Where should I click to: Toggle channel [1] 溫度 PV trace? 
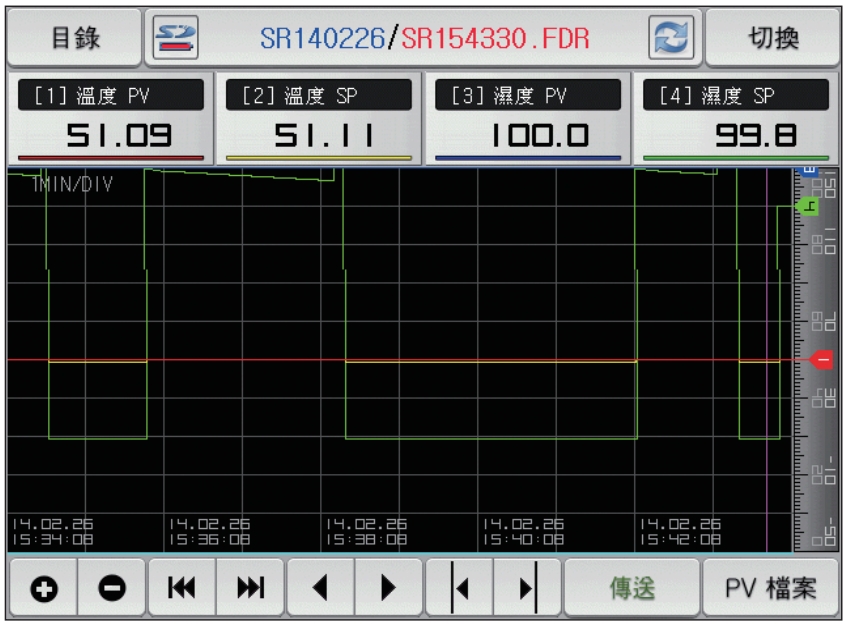point(110,119)
